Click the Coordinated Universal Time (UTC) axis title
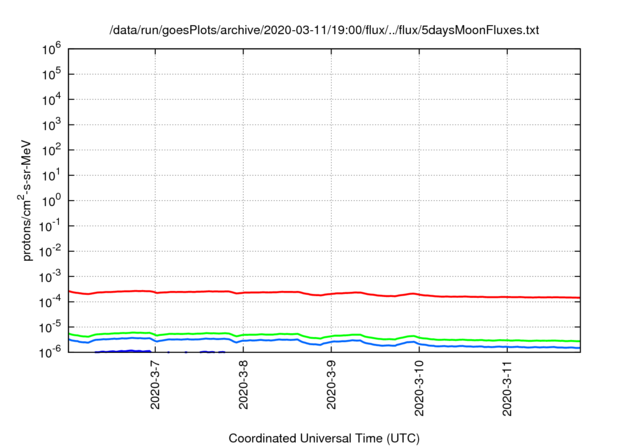Image resolution: width=640 pixels, height=448 pixels. [324, 438]
